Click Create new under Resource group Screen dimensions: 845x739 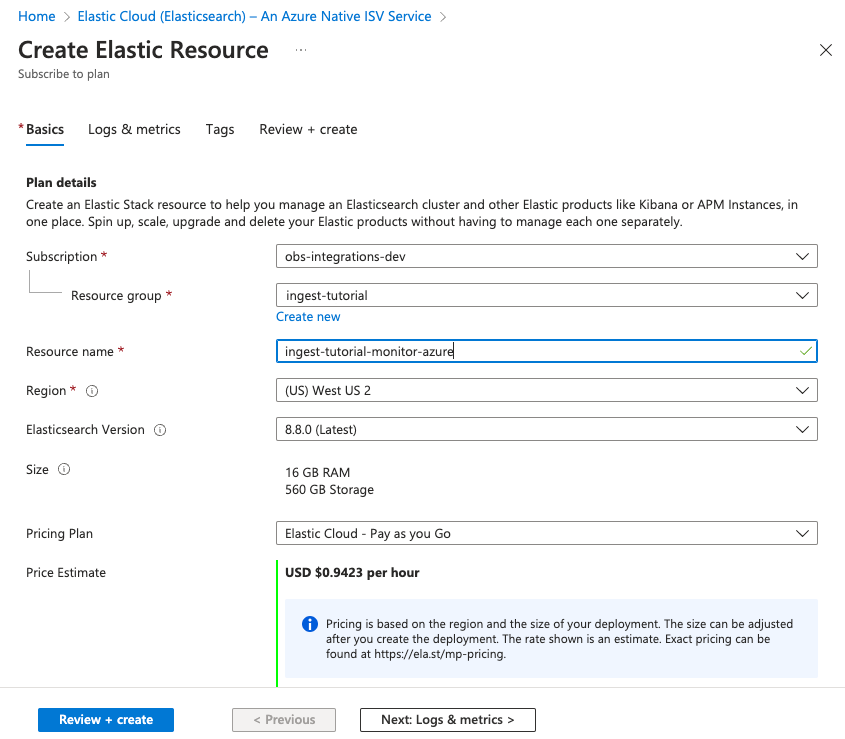point(308,316)
